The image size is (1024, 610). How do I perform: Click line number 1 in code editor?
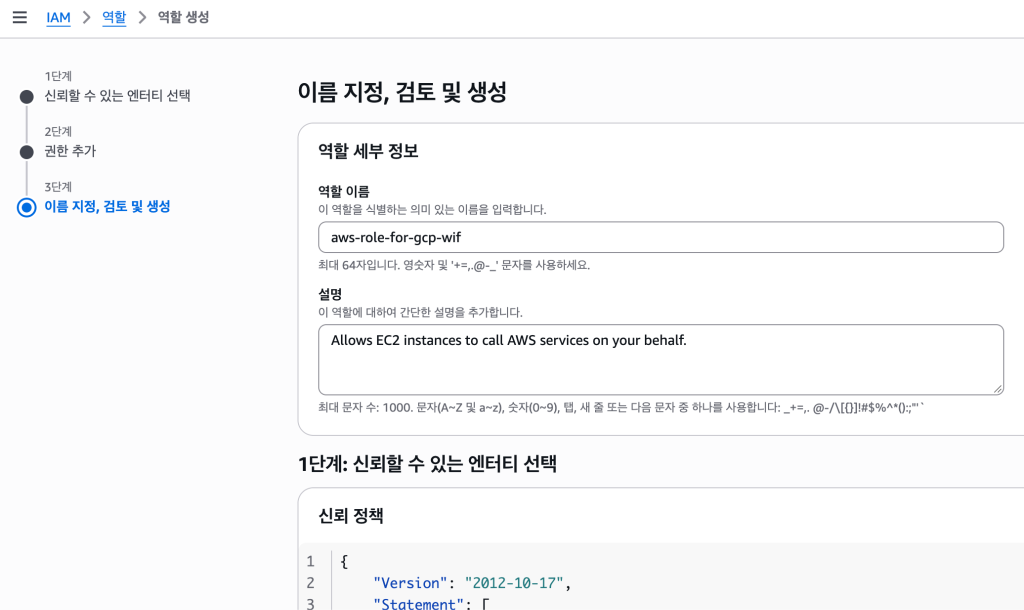point(311,562)
